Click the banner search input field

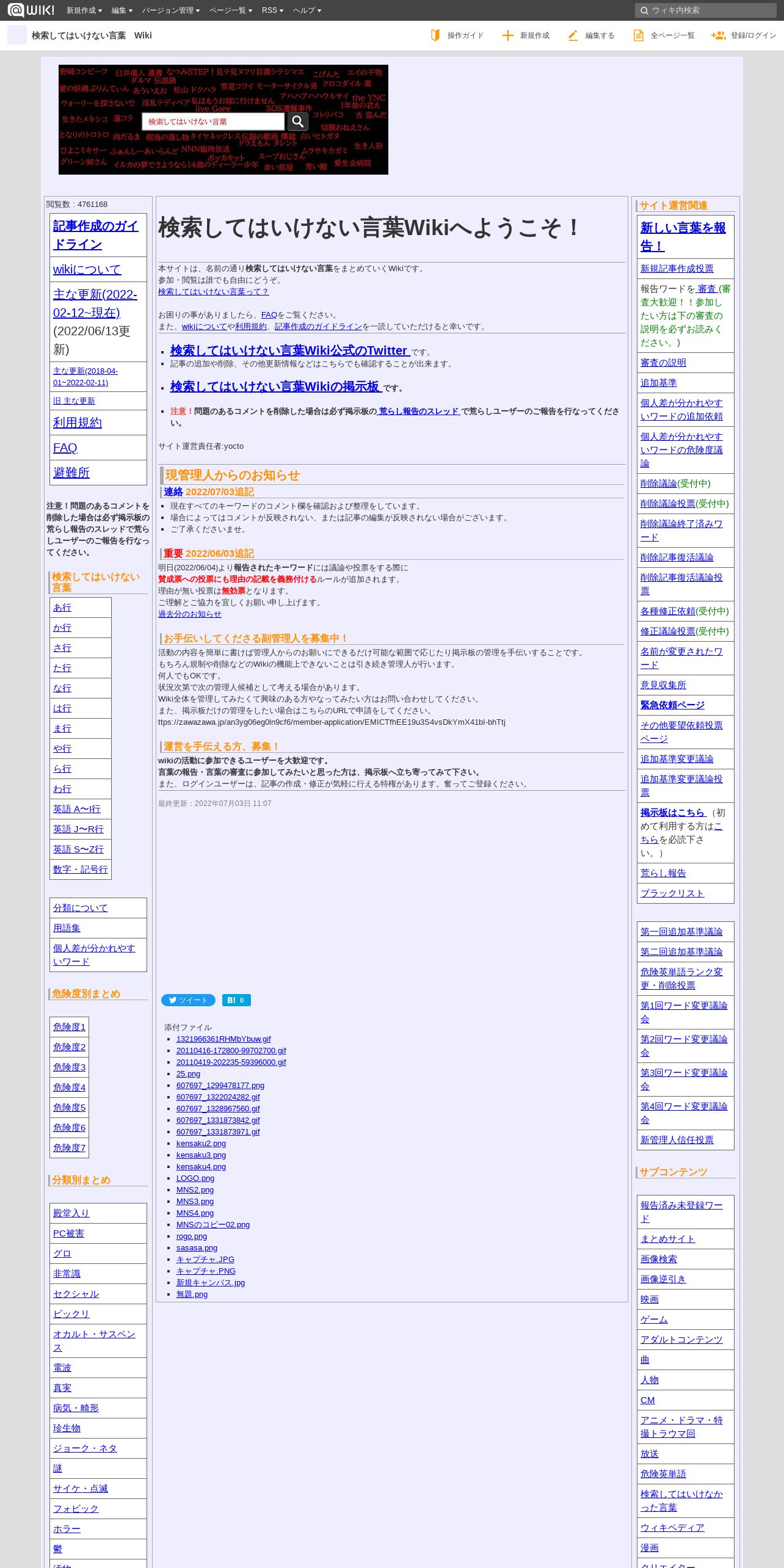pyautogui.click(x=213, y=122)
